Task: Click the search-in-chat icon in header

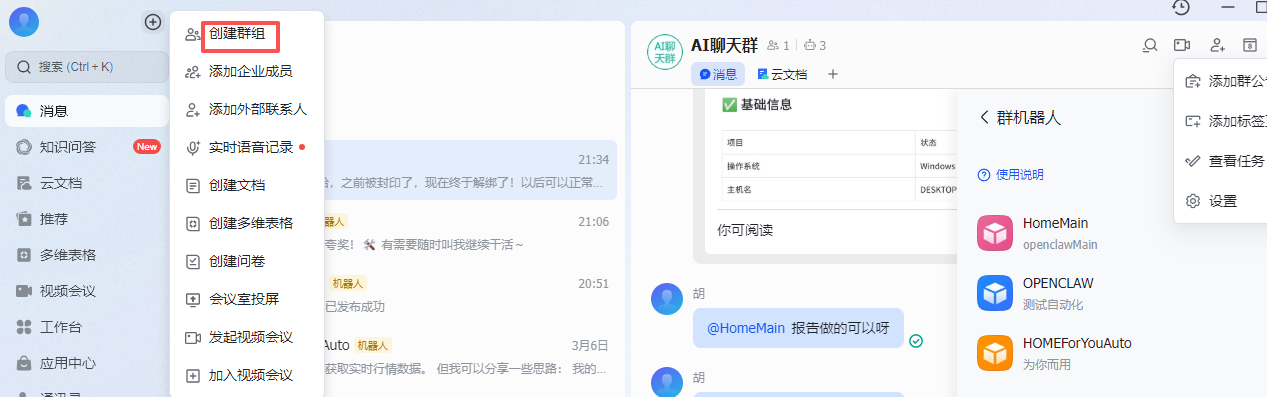Action: point(1150,45)
